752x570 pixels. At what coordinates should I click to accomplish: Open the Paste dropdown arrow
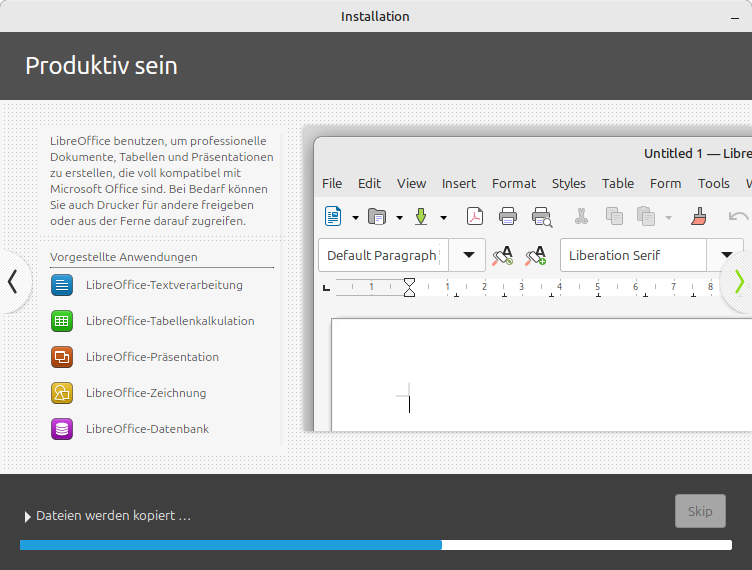coord(669,218)
